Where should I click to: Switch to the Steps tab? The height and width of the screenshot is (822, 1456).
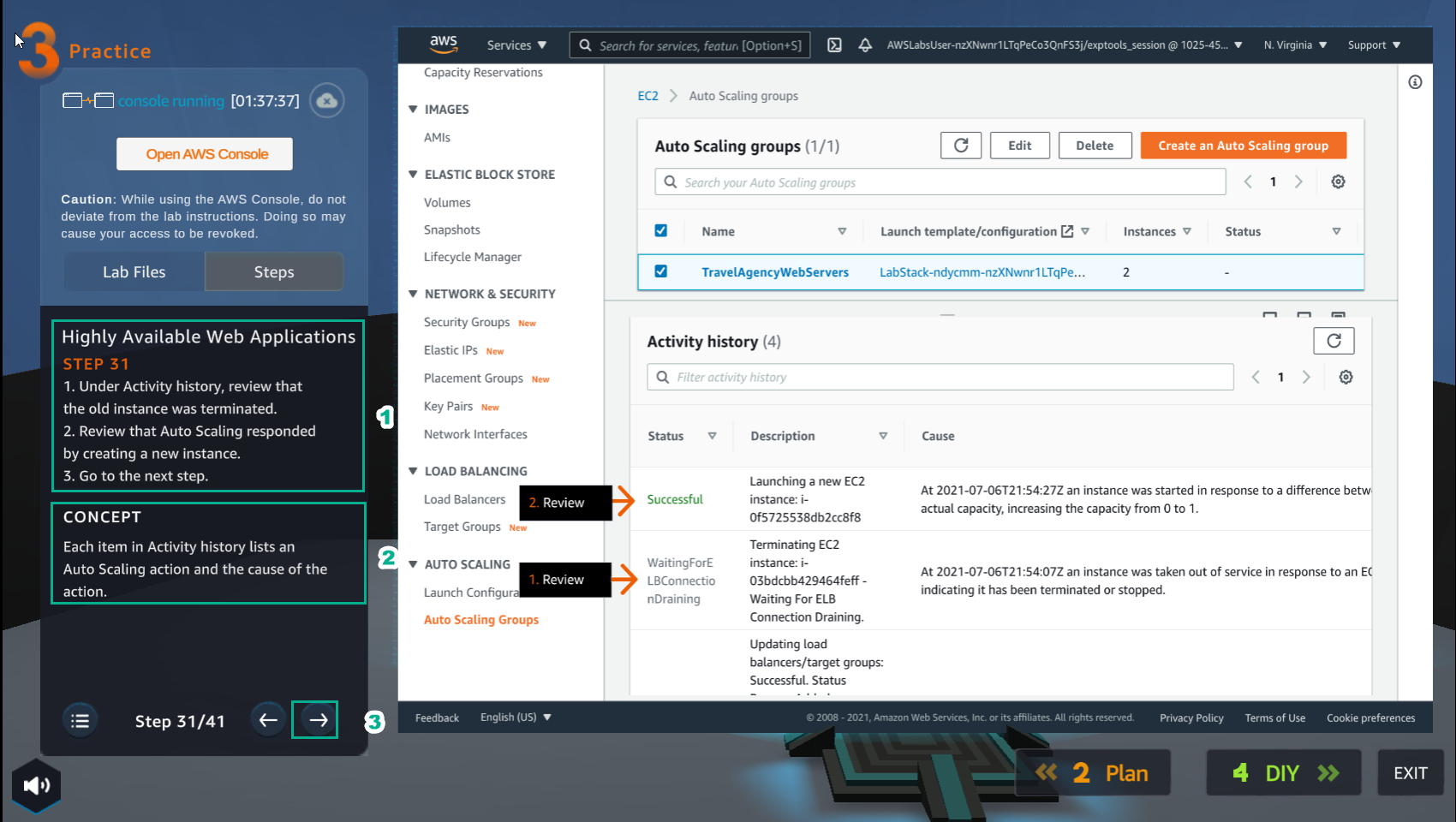pos(274,271)
